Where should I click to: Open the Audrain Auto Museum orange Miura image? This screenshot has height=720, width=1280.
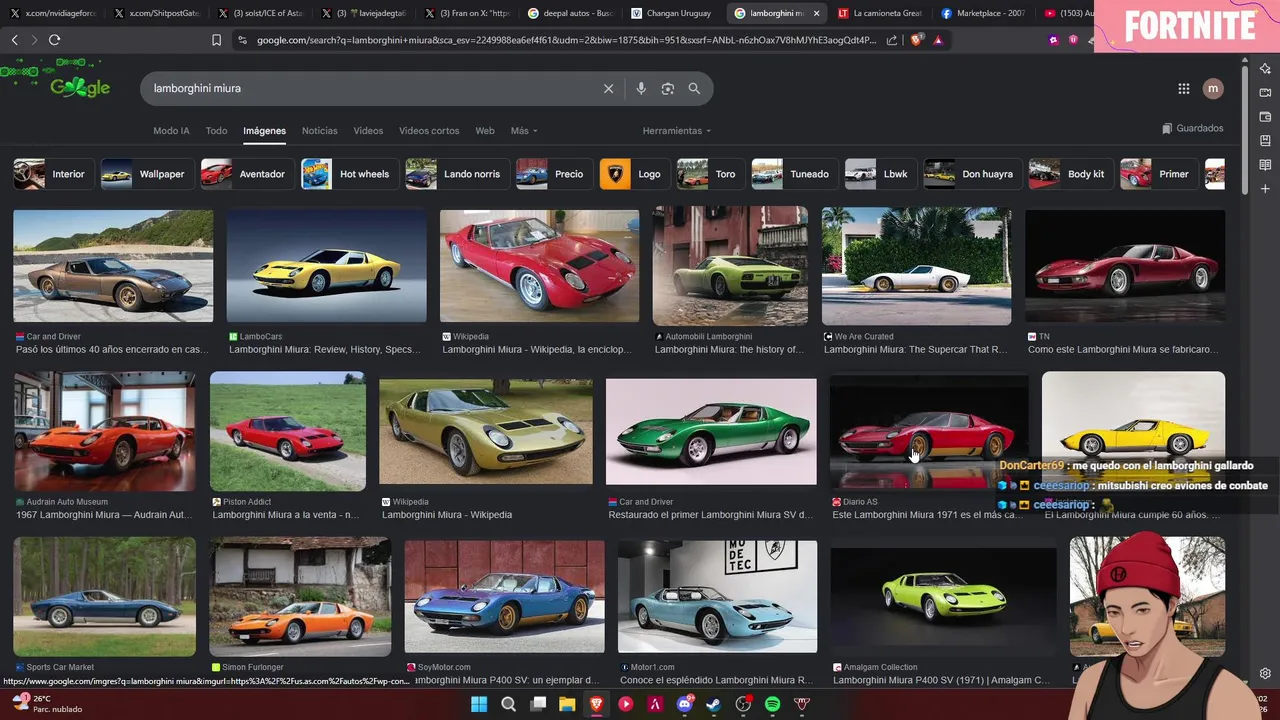pyautogui.click(x=105, y=431)
